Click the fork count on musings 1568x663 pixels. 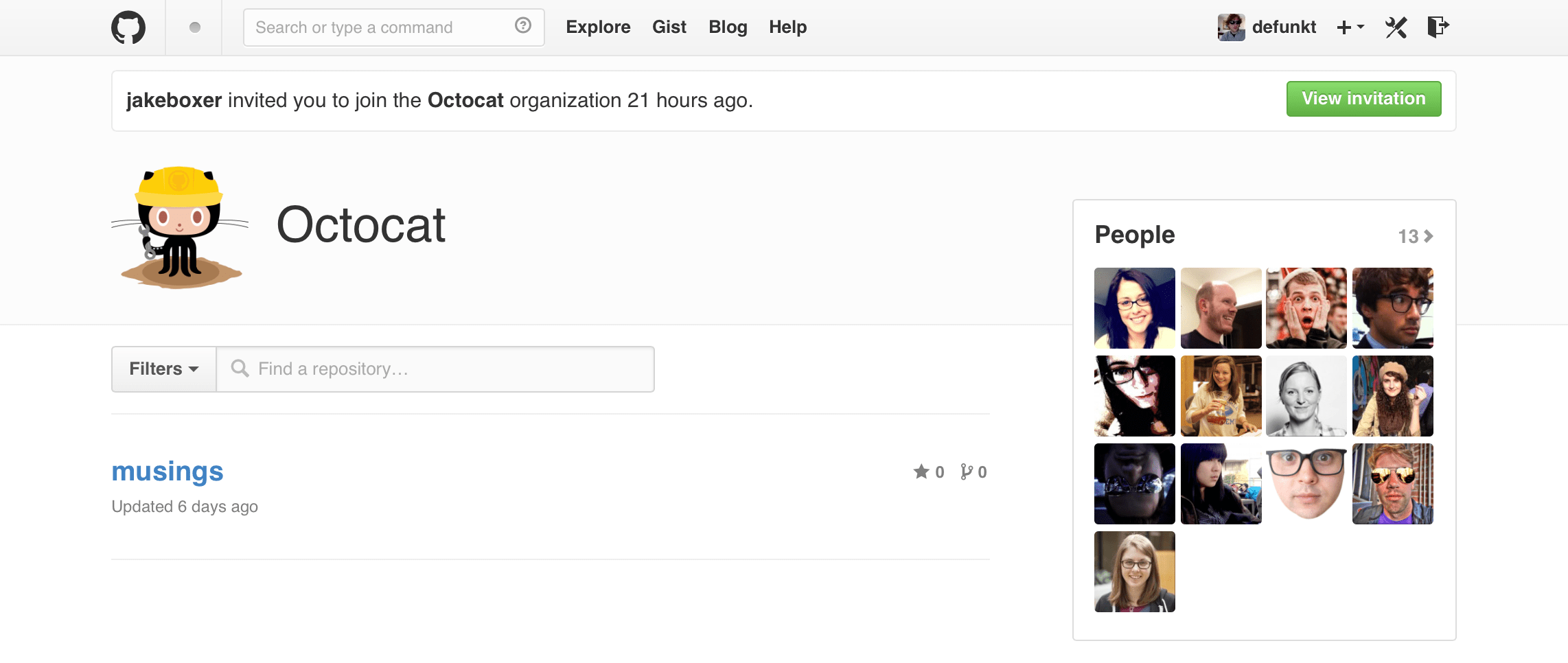pyautogui.click(x=973, y=472)
